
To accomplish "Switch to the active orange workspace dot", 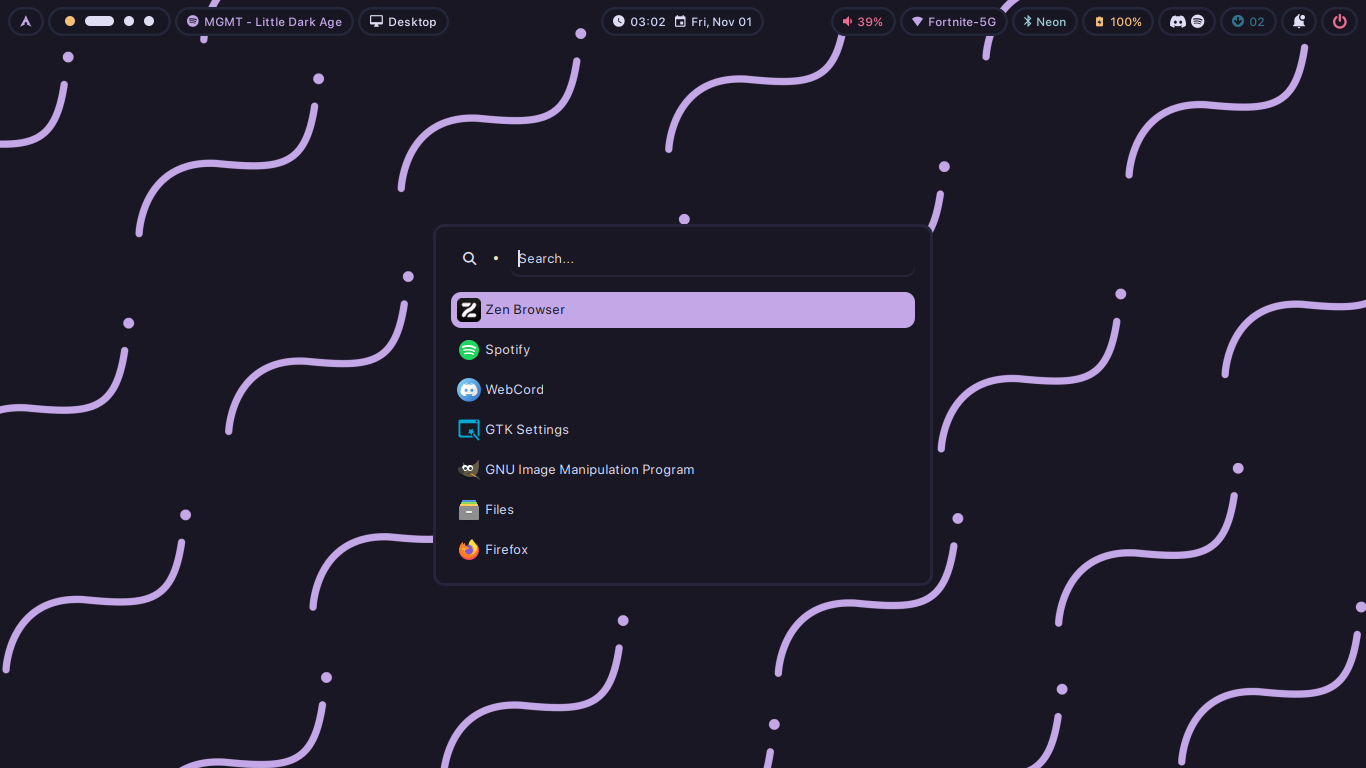I will [x=68, y=20].
